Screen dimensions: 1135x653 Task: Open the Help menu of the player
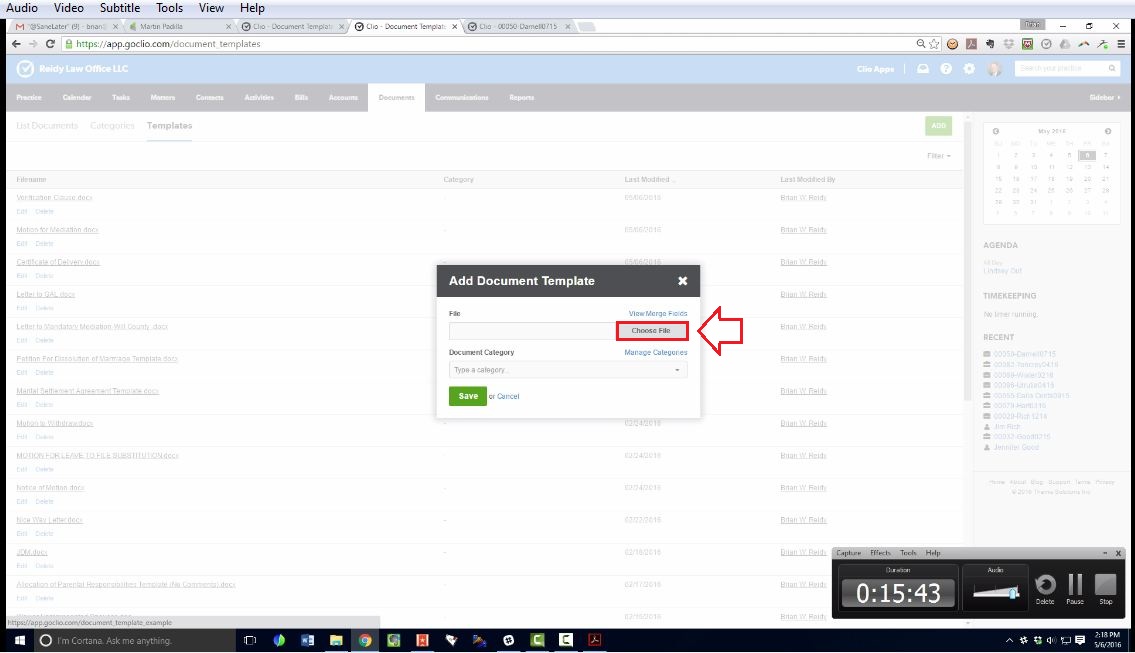(252, 8)
